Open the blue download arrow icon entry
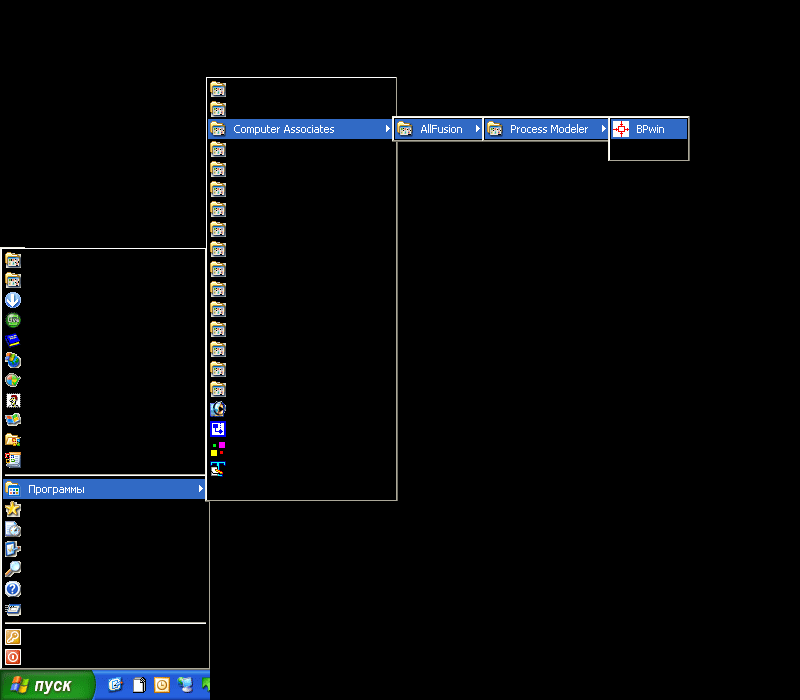 [x=13, y=300]
